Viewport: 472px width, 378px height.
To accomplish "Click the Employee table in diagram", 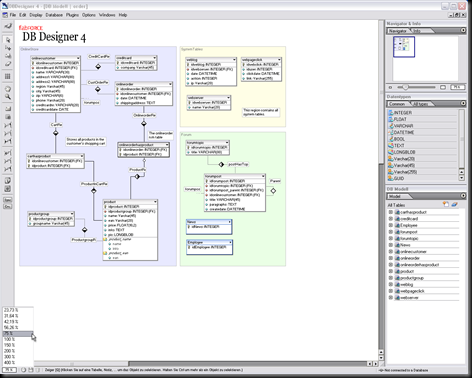I will (209, 247).
